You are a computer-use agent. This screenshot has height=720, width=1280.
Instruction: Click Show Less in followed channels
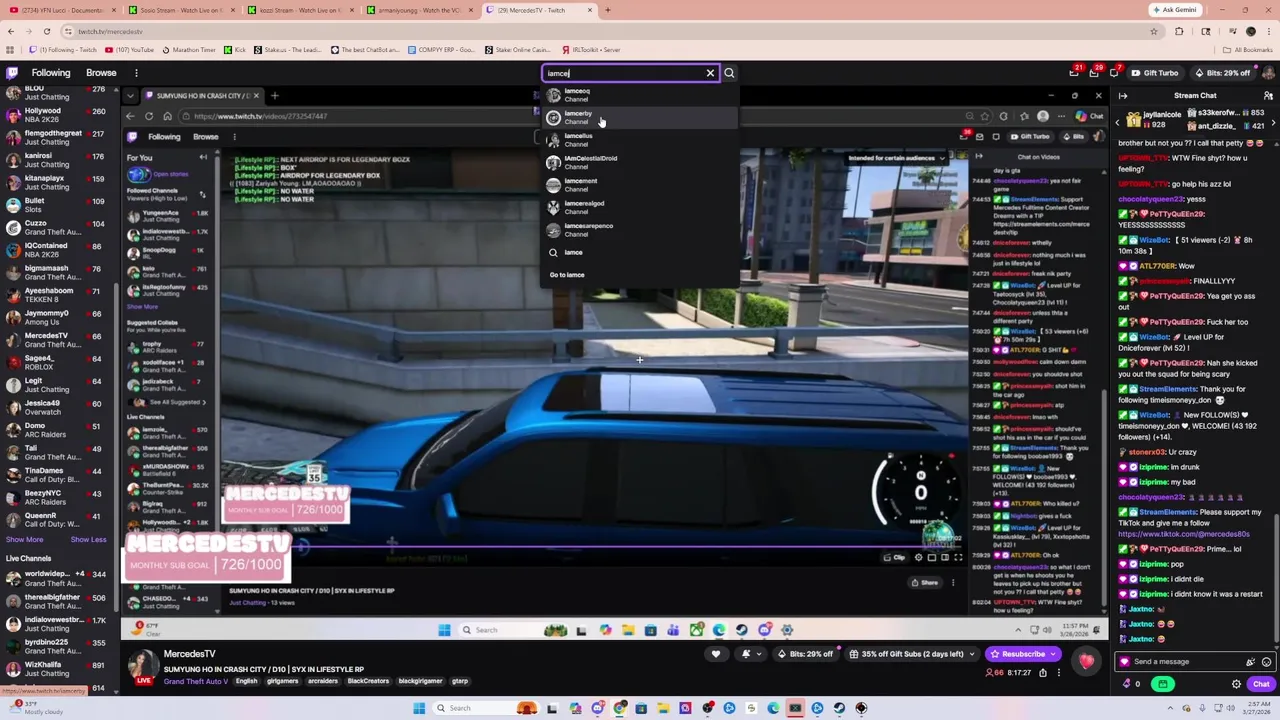88,540
